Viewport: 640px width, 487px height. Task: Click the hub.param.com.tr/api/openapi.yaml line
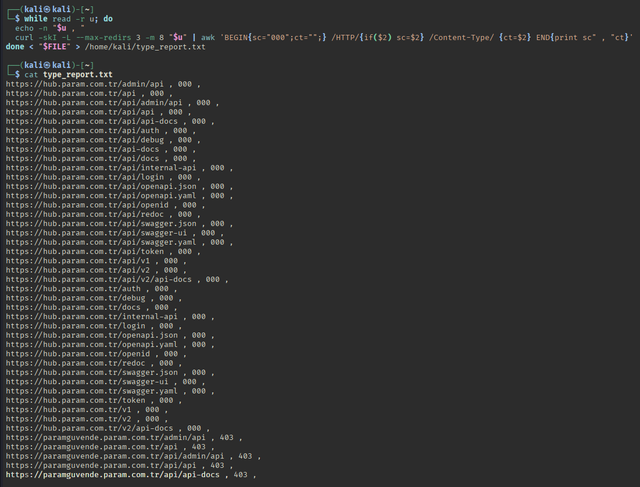click(x=119, y=196)
